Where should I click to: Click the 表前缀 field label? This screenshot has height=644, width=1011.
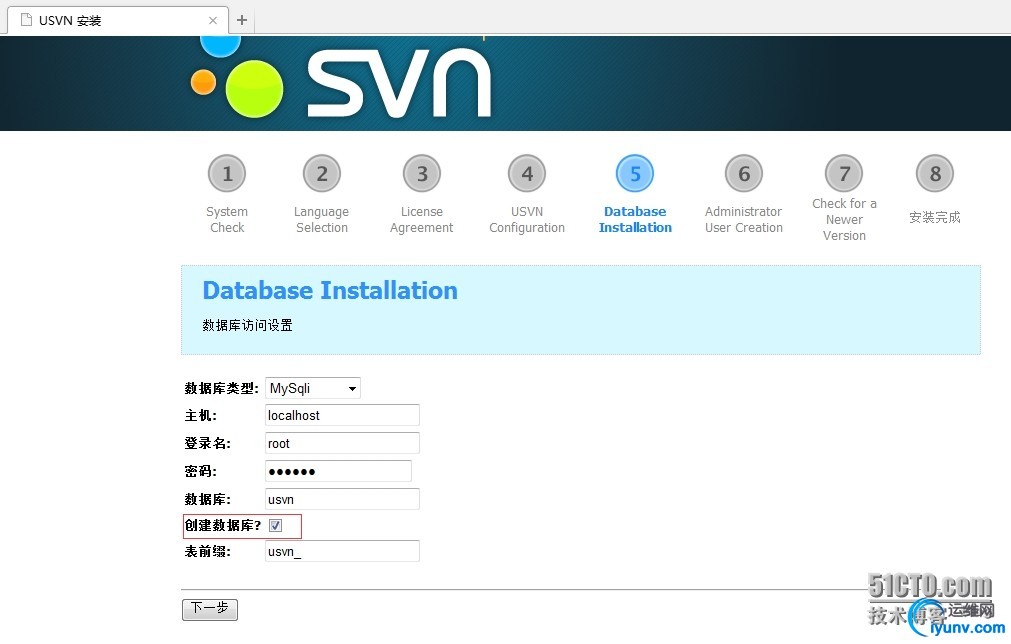point(208,551)
